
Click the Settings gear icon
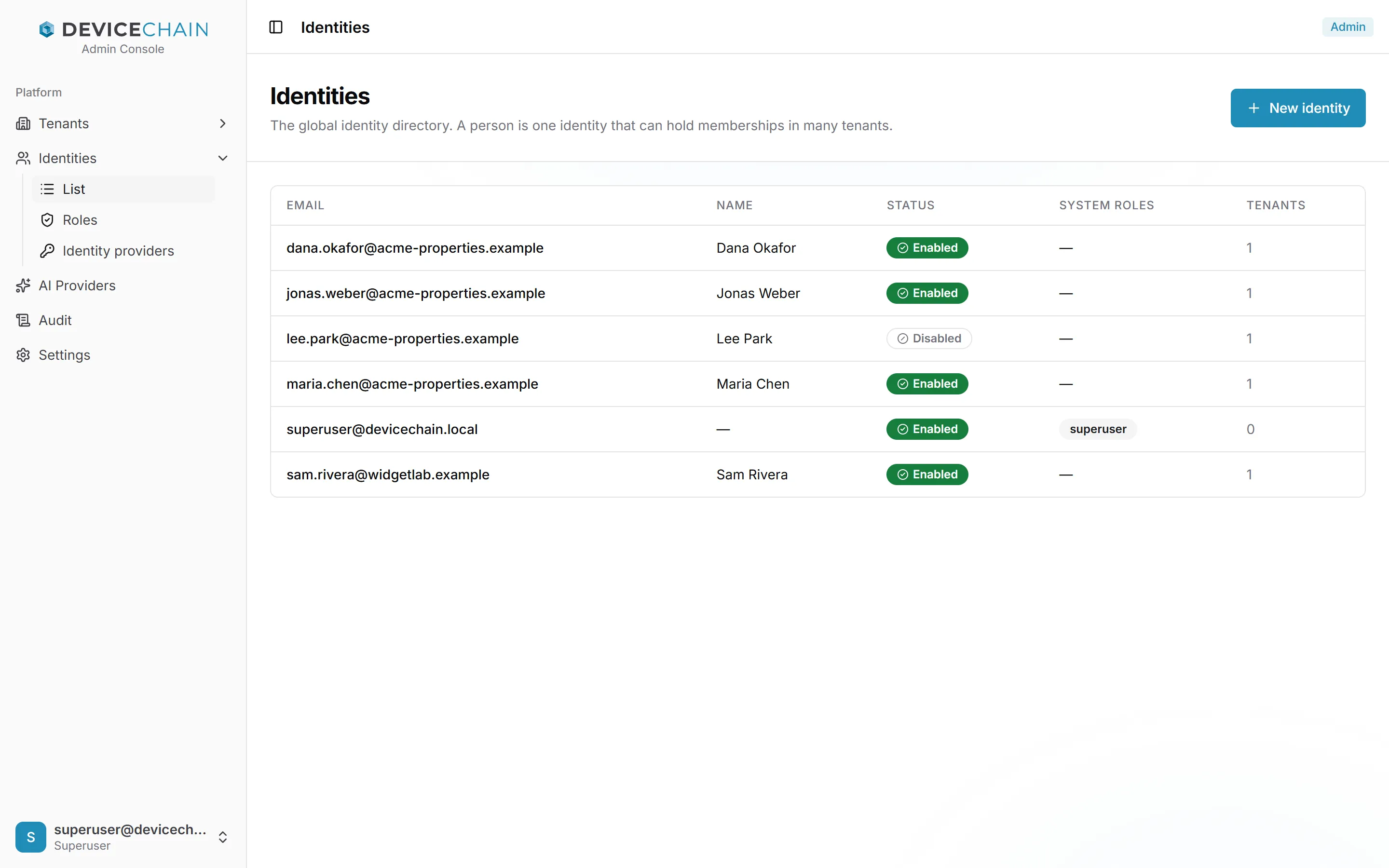click(23, 355)
